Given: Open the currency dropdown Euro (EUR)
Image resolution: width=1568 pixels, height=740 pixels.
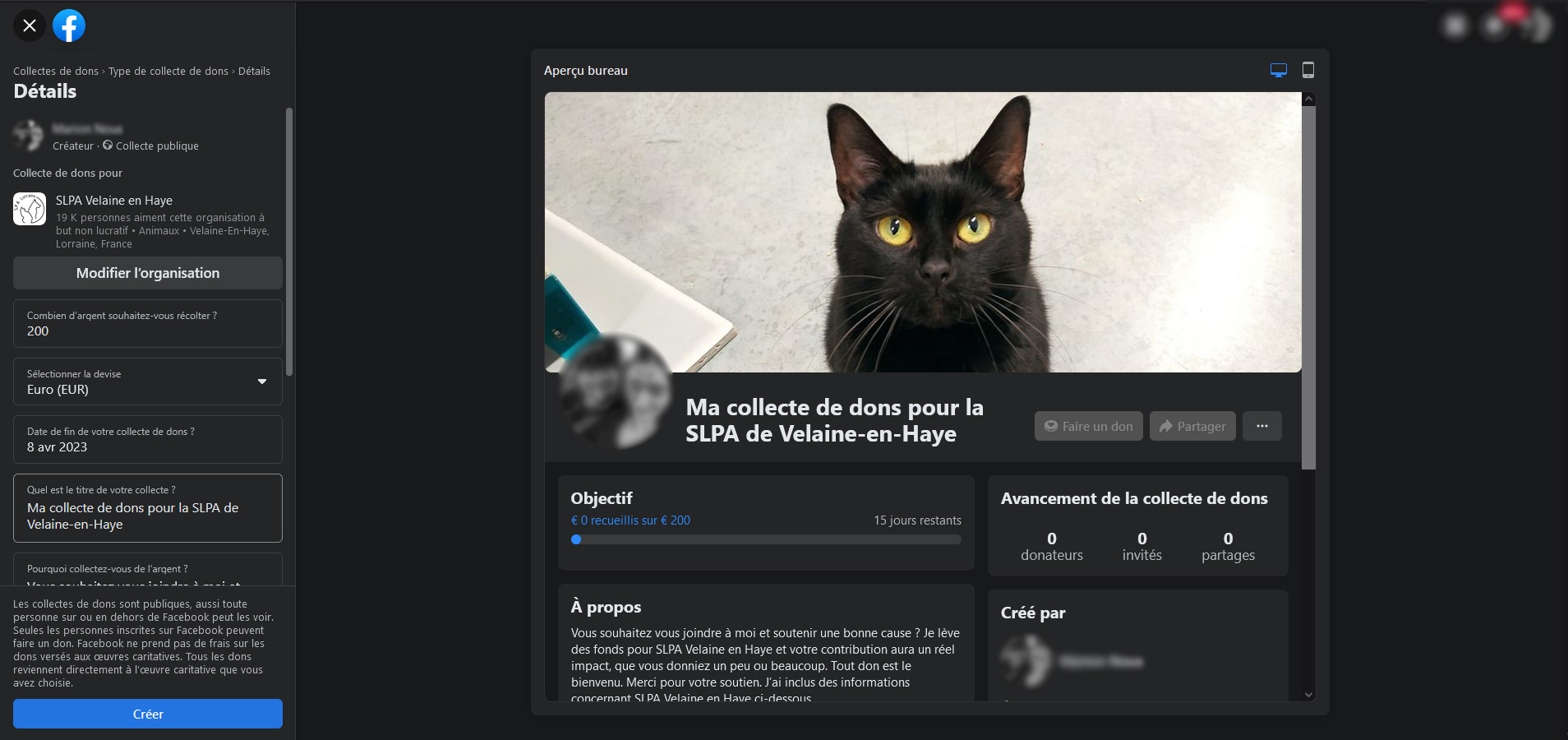Looking at the screenshot, I should click(148, 382).
